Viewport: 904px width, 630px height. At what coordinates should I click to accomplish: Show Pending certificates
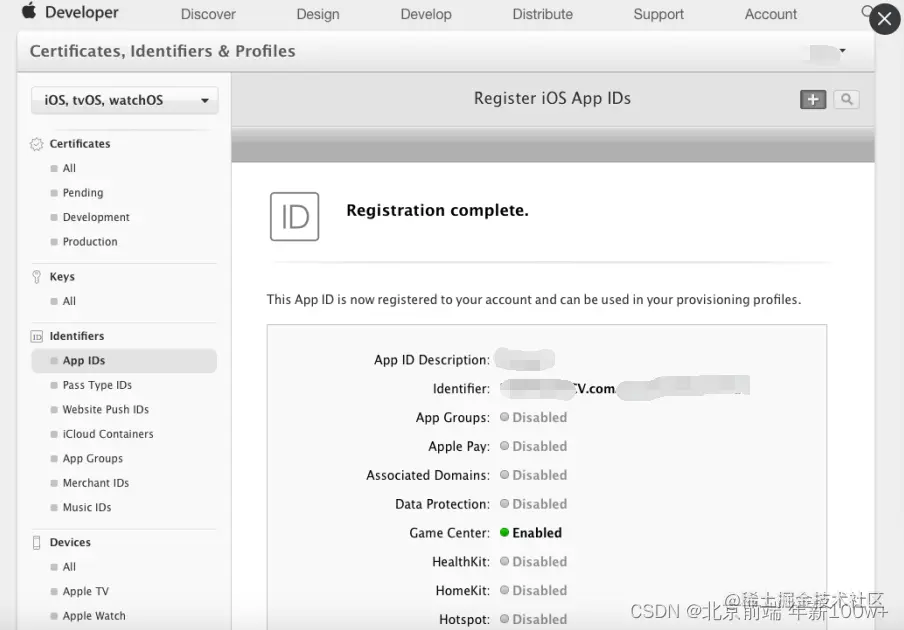point(82,193)
